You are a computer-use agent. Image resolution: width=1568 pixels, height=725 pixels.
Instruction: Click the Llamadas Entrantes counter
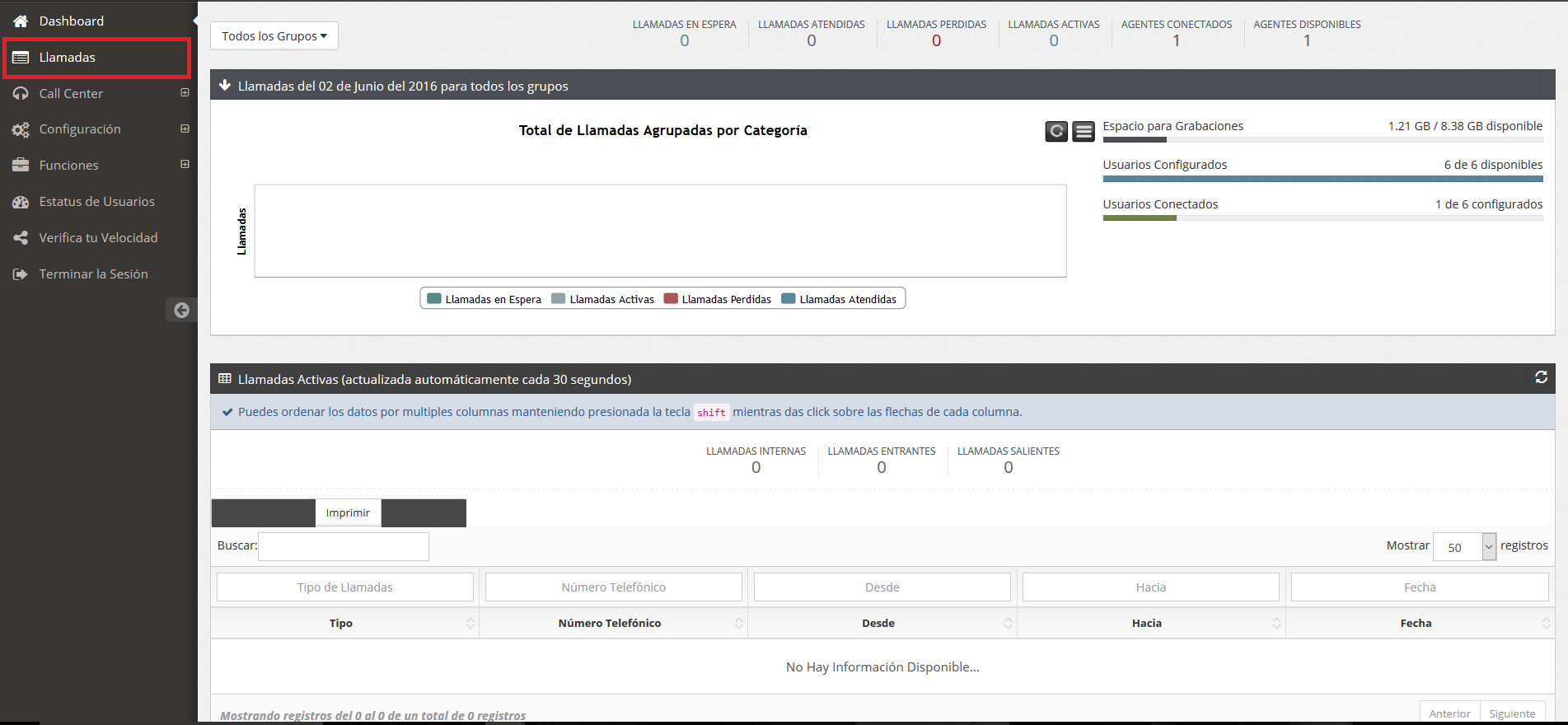pos(882,461)
